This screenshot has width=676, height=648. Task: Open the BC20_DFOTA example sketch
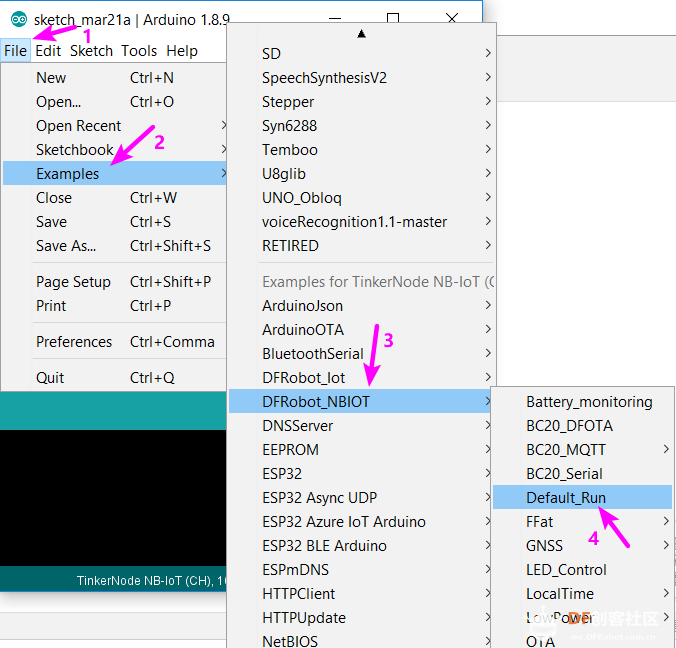(x=582, y=426)
